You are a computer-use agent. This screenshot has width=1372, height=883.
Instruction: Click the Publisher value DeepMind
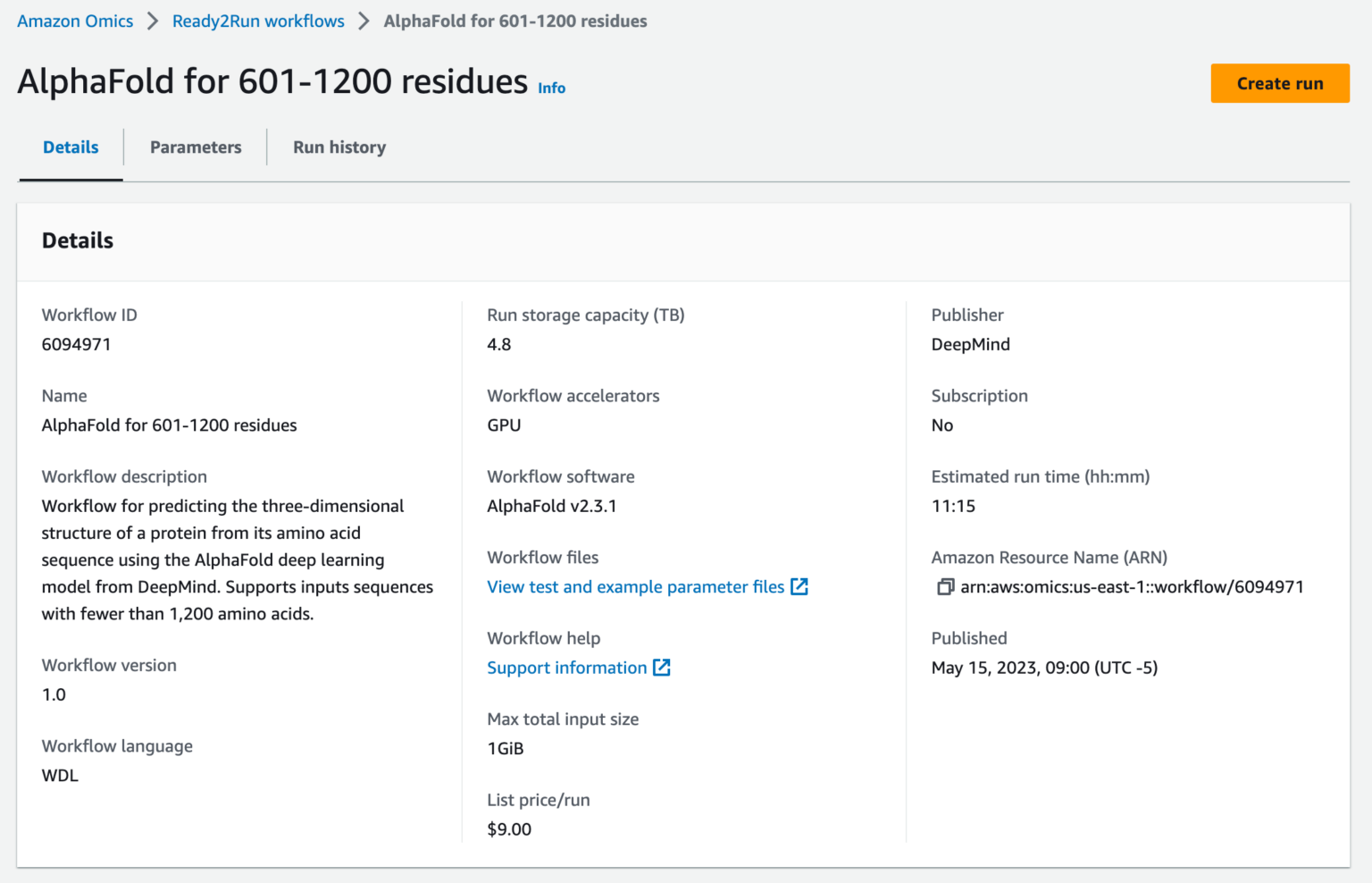tap(971, 344)
